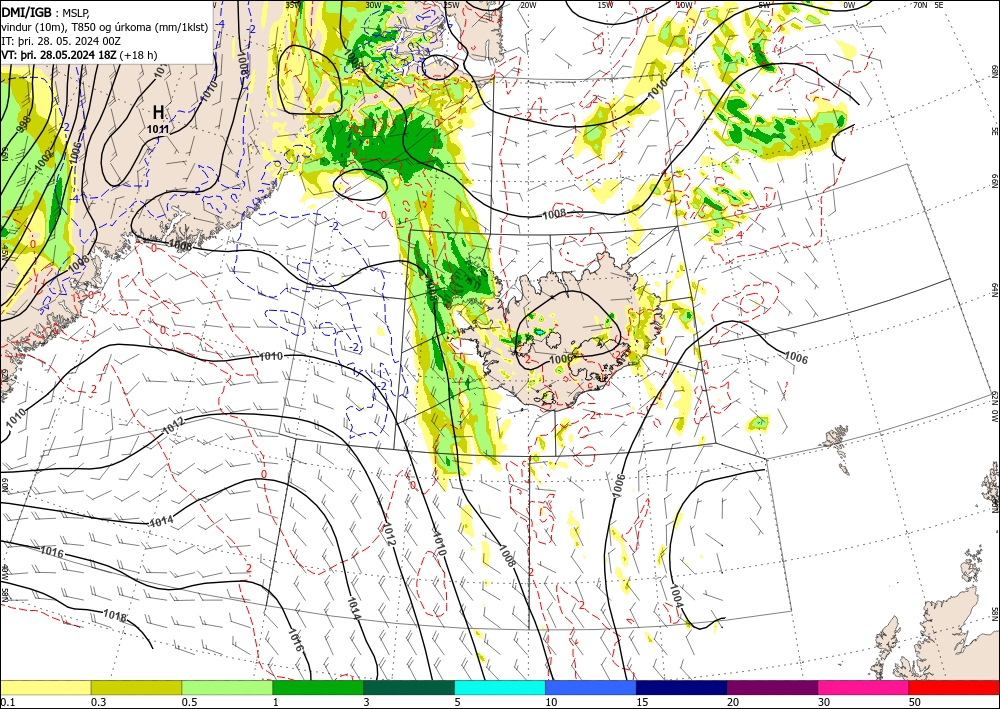This screenshot has height=709, width=1000.
Task: Click the "H" high-pressure marker over Greenland
Action: pyautogui.click(x=158, y=112)
